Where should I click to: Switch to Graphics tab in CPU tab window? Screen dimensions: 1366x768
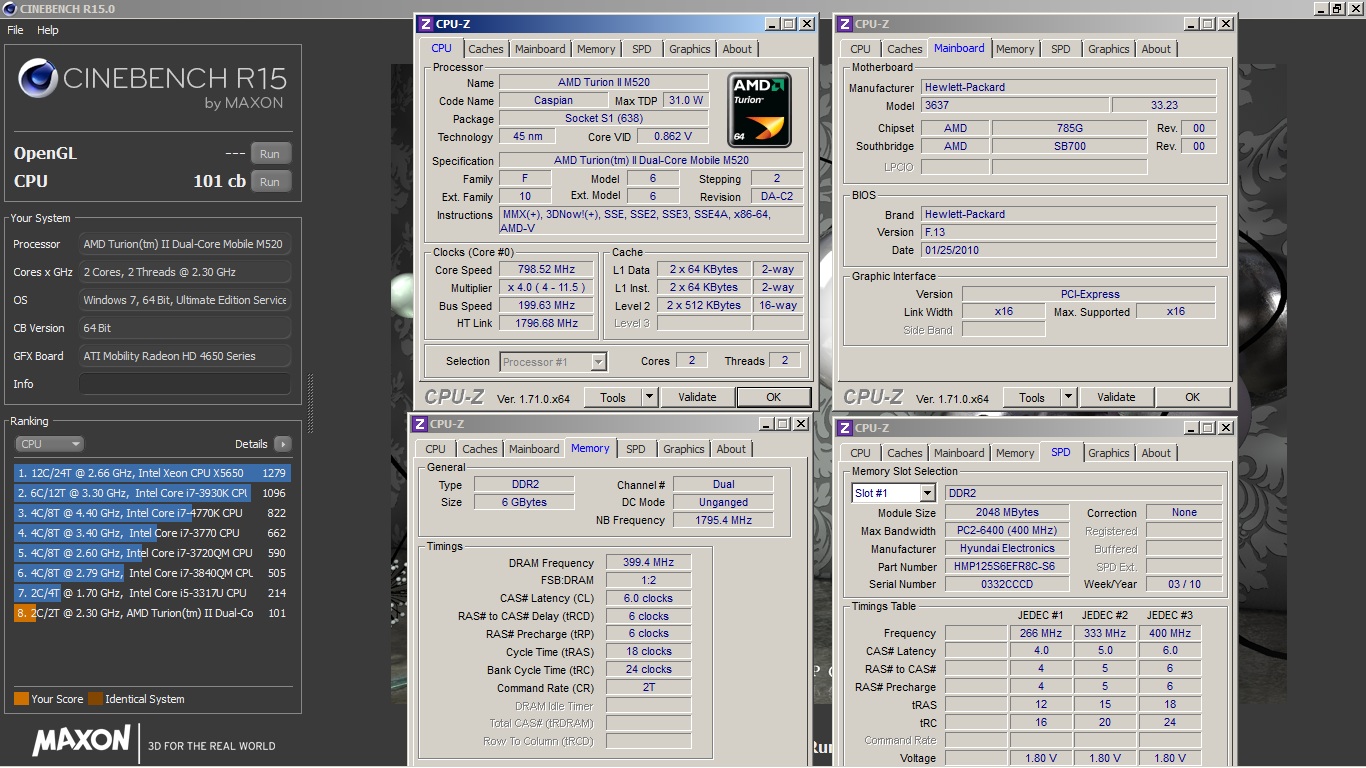click(690, 49)
